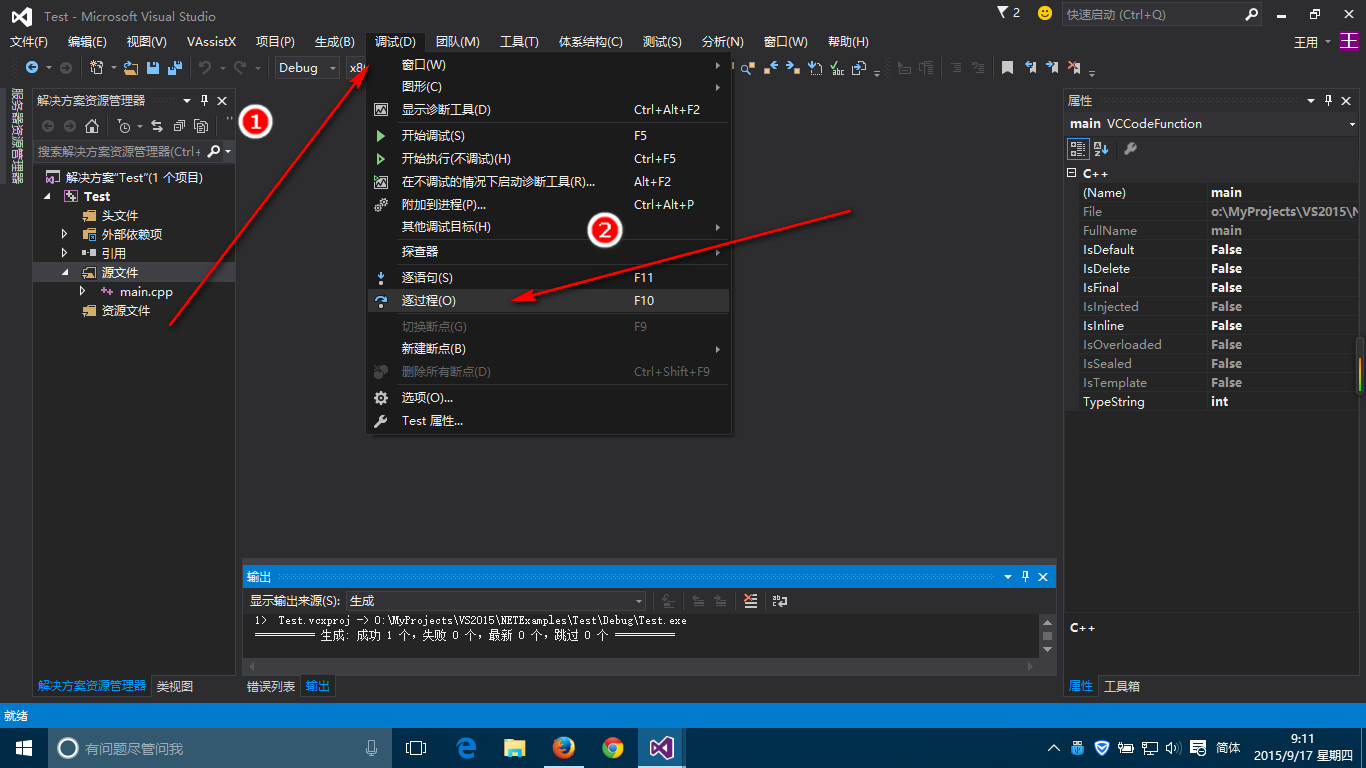
Task: Click the Firefox icon on the taskbar
Action: coord(564,747)
